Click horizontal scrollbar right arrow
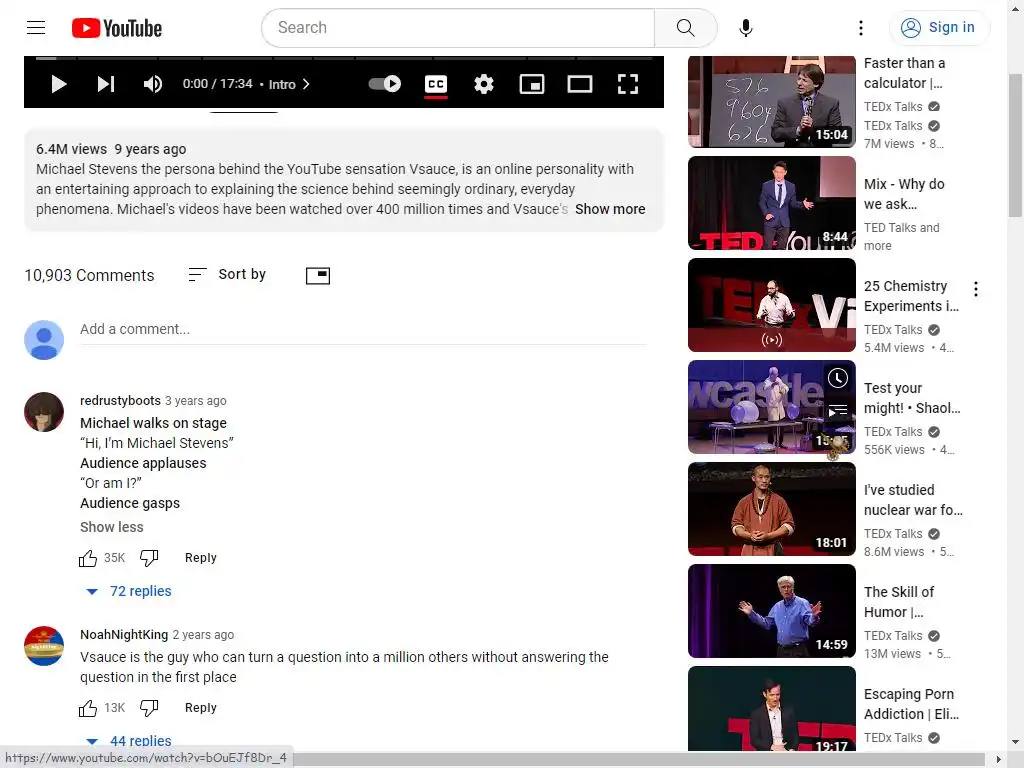Viewport: 1024px width, 768px height. point(998,760)
